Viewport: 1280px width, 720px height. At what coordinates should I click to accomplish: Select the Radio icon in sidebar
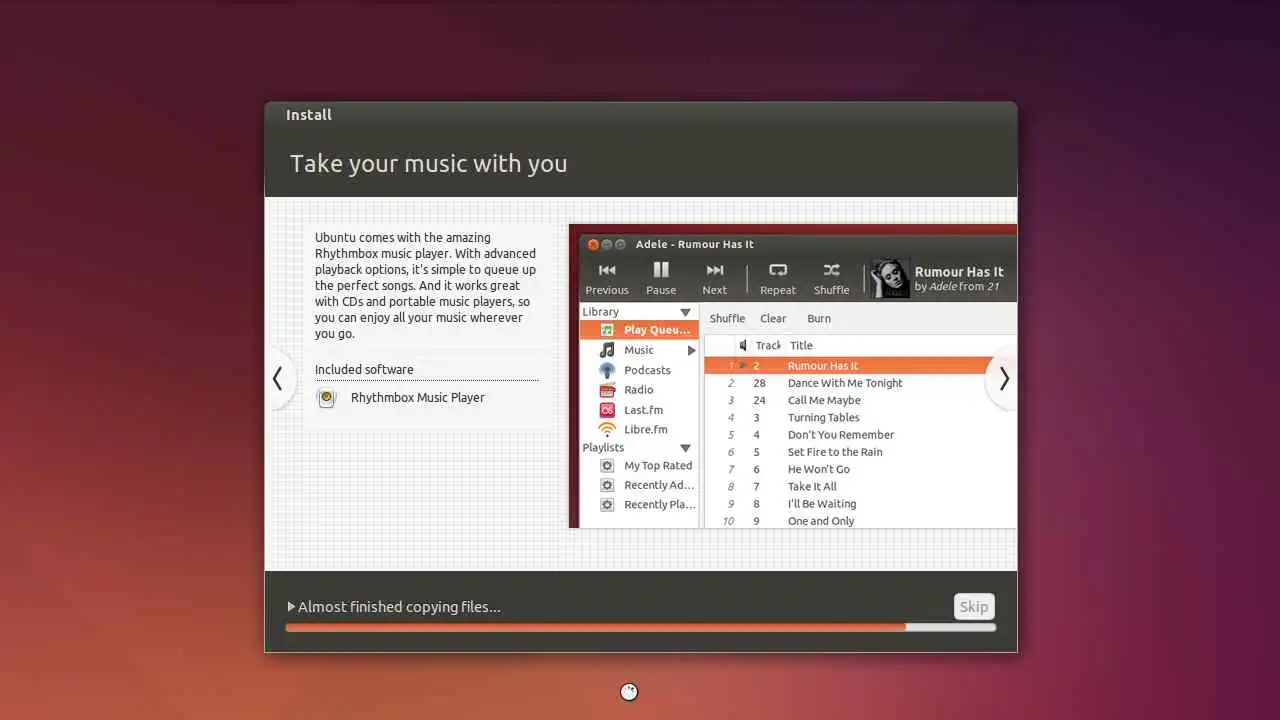[x=607, y=390]
